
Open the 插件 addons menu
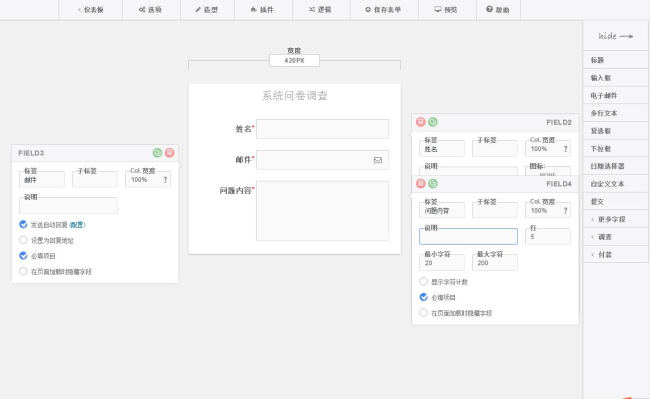pos(263,10)
